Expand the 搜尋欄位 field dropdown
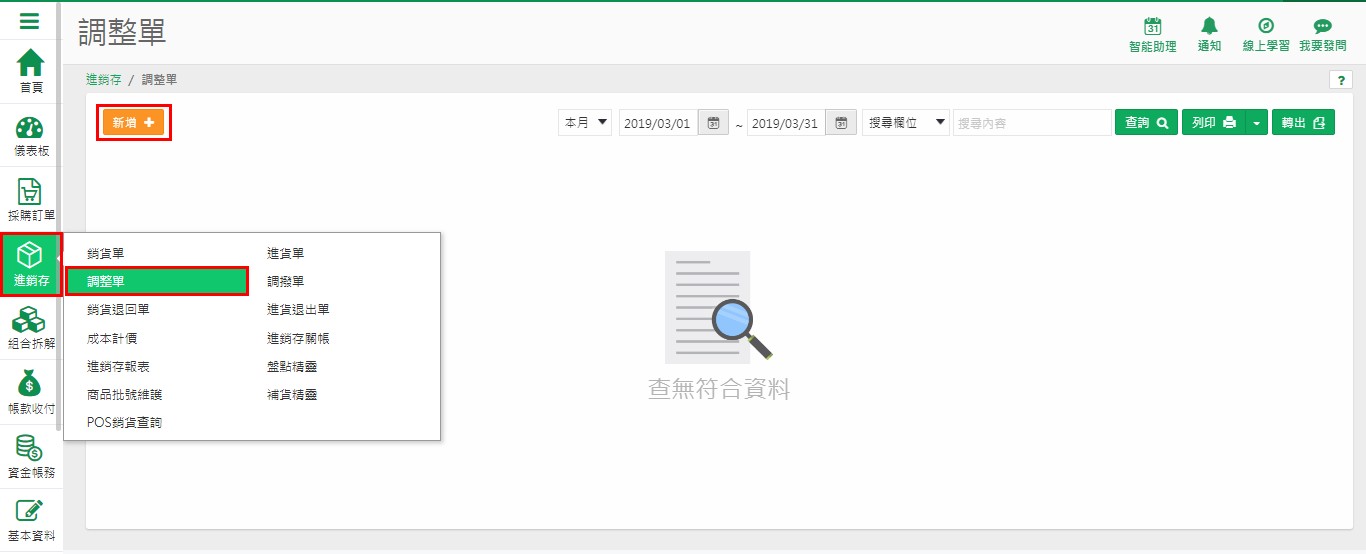This screenshot has height=554, width=1366. (906, 123)
